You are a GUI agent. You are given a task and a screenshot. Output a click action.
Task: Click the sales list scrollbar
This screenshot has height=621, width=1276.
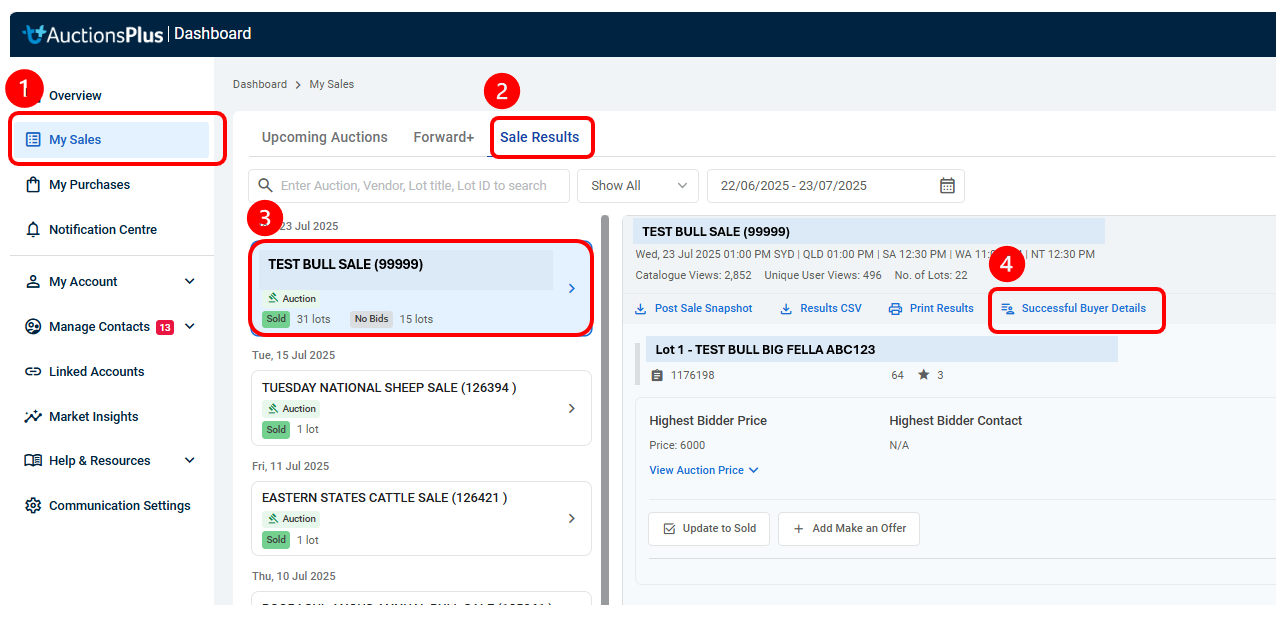[604, 410]
